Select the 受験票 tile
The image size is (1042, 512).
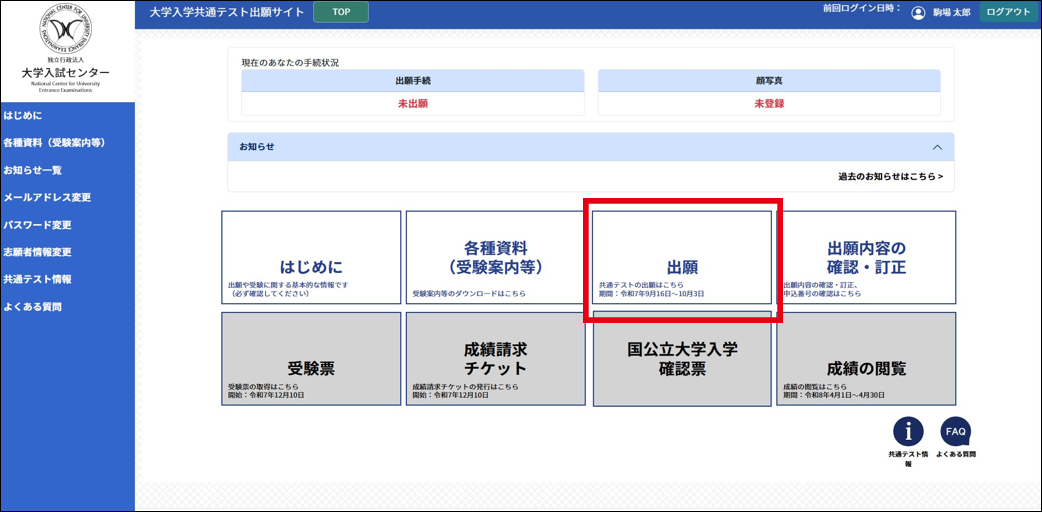point(311,359)
